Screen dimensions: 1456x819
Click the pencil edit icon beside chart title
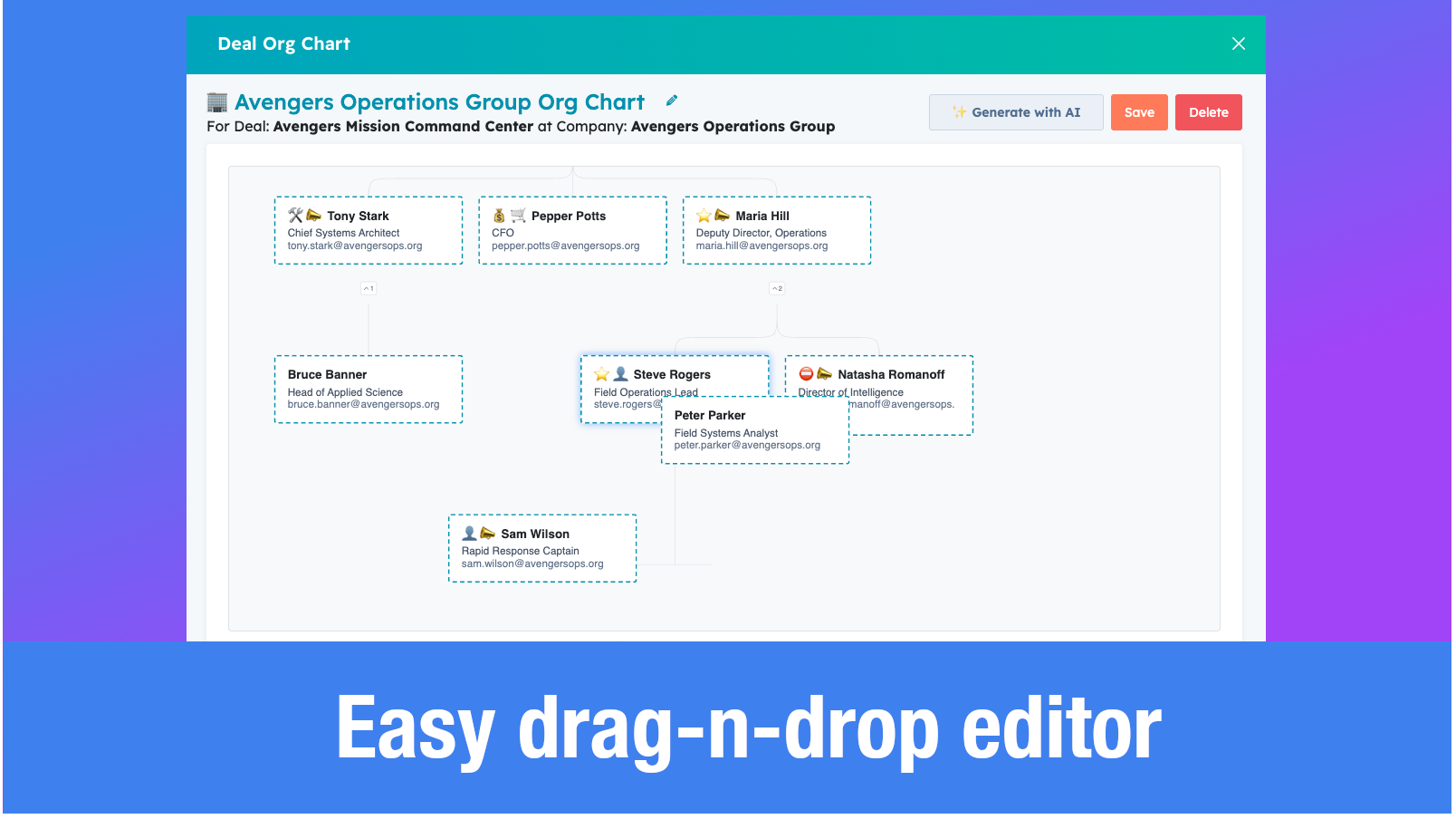pyautogui.click(x=671, y=101)
